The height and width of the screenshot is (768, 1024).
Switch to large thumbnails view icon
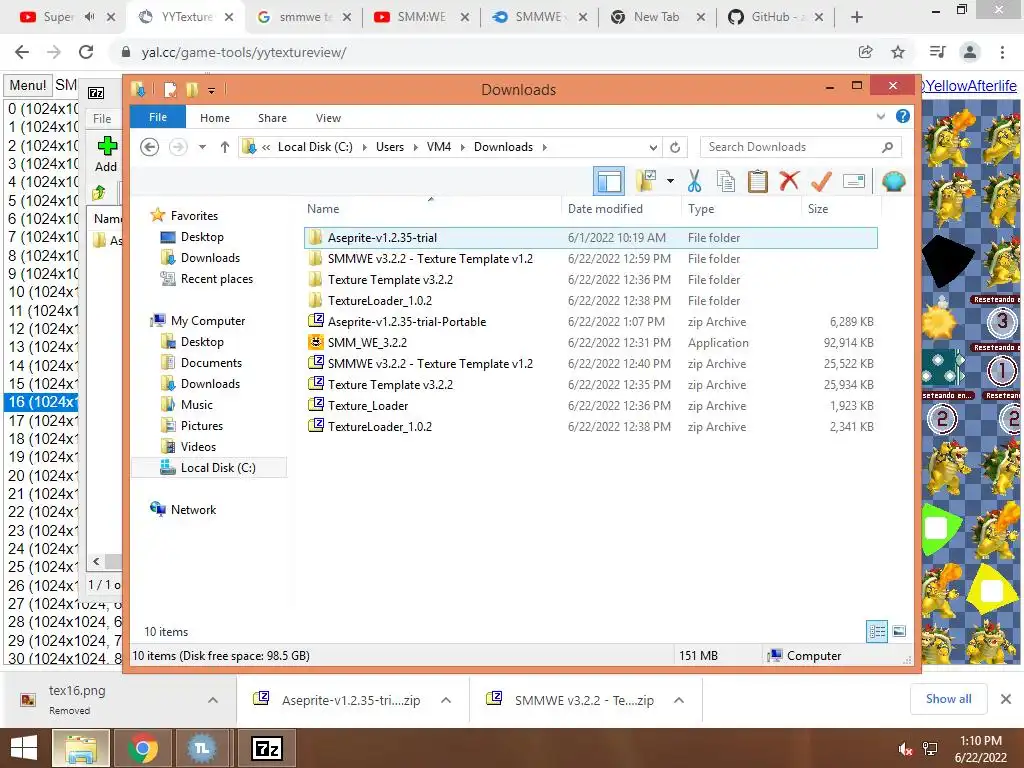tap(899, 631)
